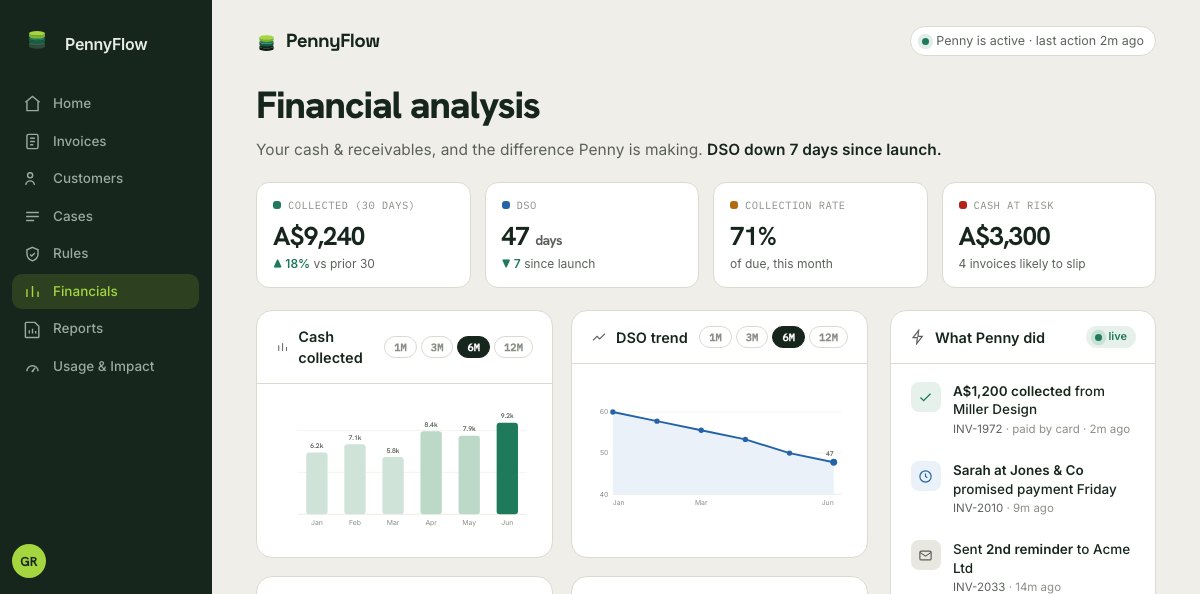Screen dimensions: 1200x594
Task: Click DSO down 7 days since launch text
Action: tap(824, 150)
